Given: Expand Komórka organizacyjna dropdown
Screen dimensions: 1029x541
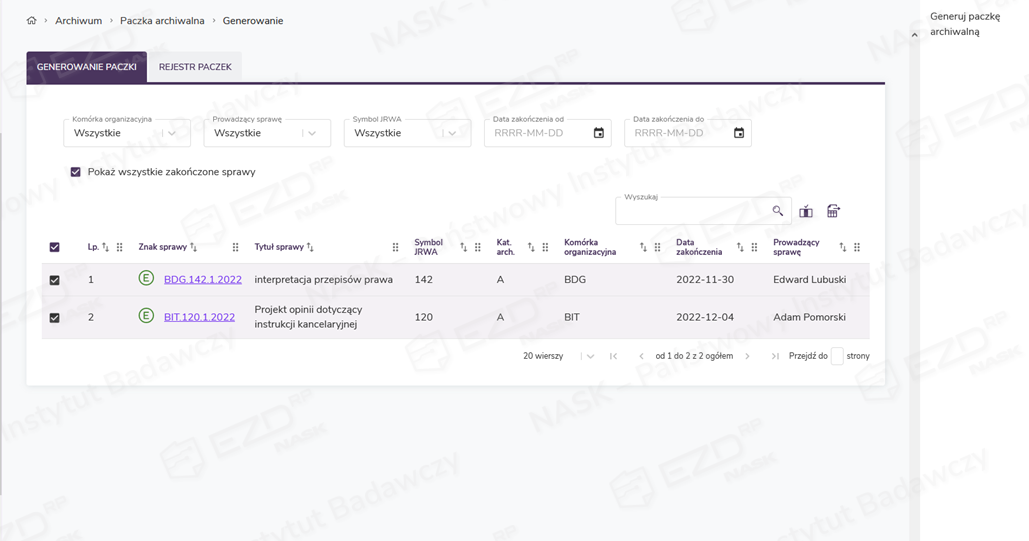Looking at the screenshot, I should (172, 133).
